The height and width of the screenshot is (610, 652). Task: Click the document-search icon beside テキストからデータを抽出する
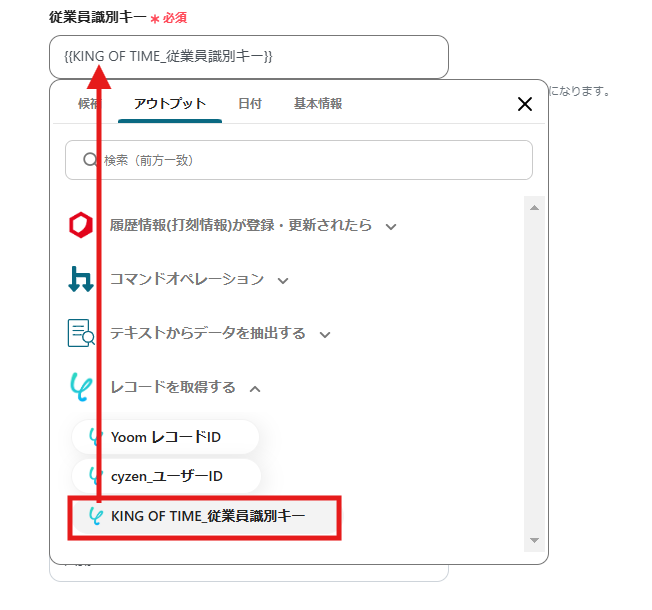click(81, 333)
